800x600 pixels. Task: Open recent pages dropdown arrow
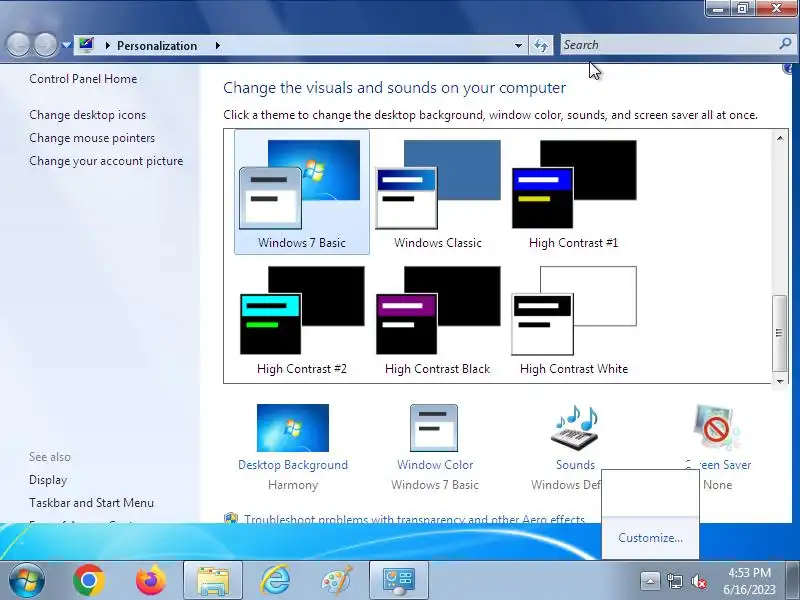coord(66,45)
